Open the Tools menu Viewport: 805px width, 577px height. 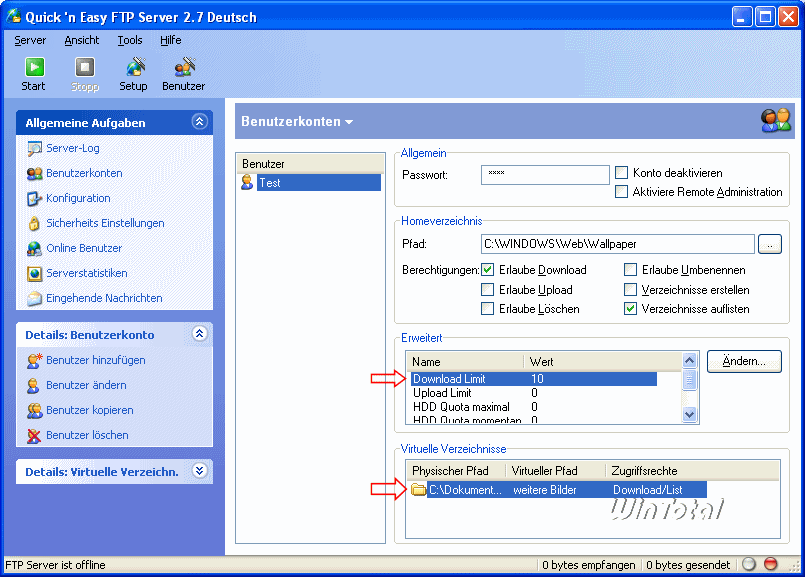(129, 40)
